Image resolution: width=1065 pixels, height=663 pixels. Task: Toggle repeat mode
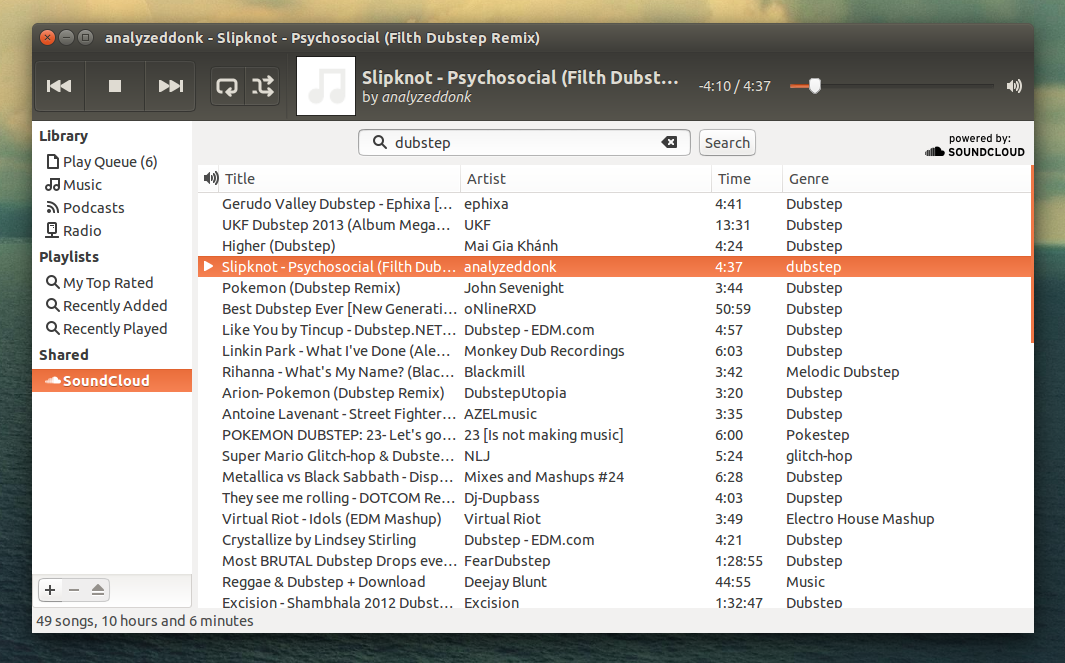(227, 86)
